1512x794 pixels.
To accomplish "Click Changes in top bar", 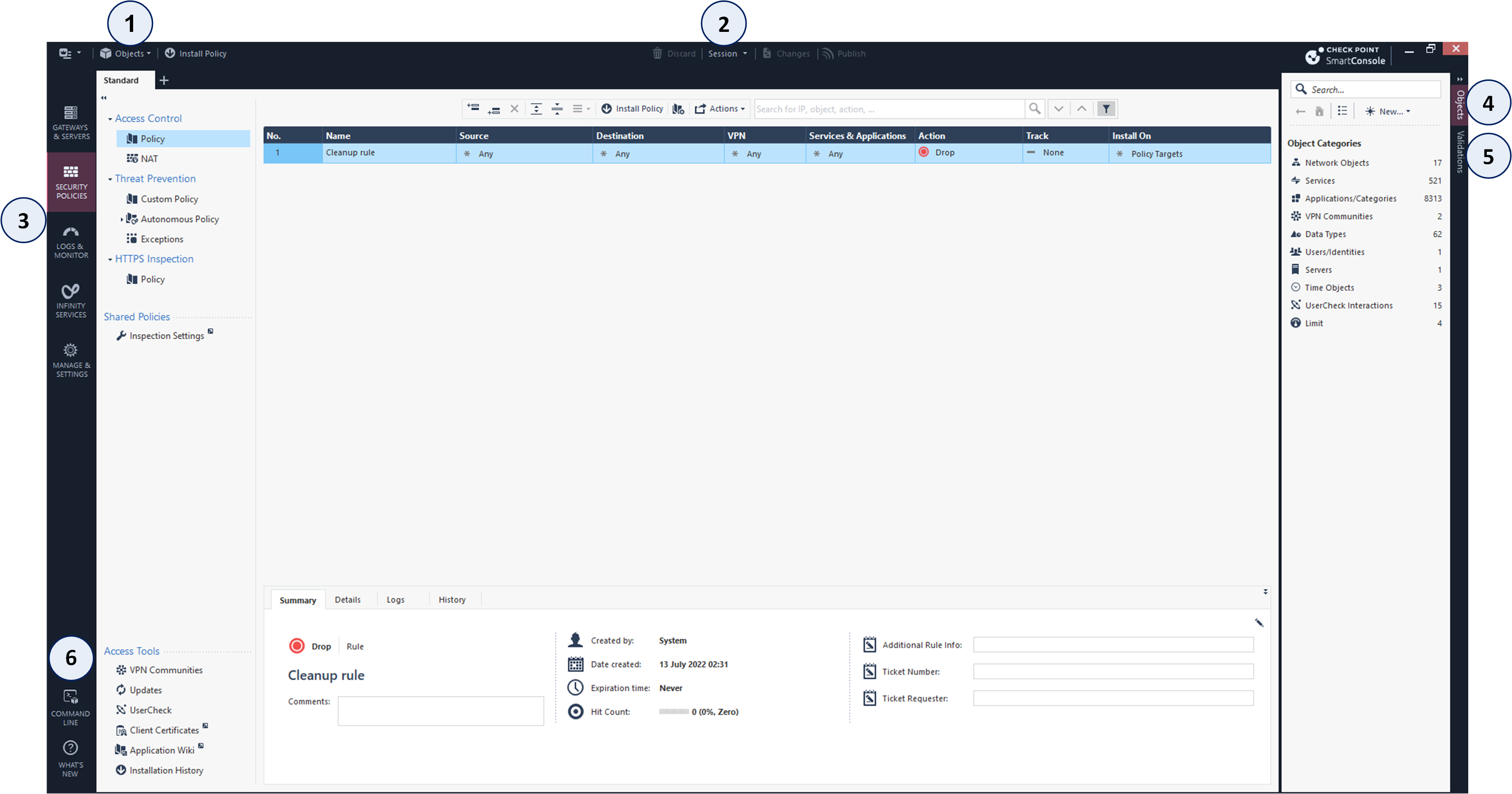I will pos(786,53).
